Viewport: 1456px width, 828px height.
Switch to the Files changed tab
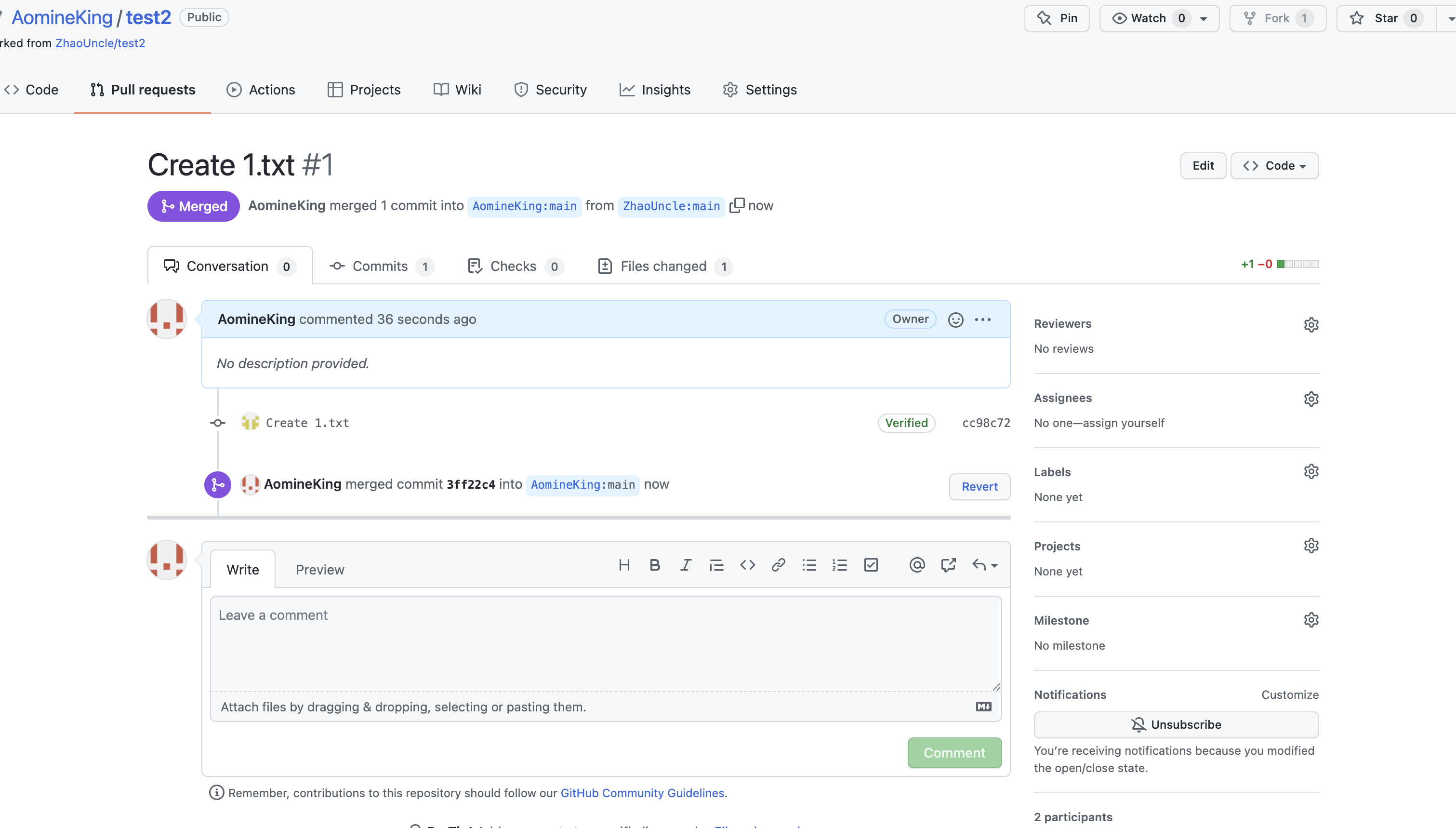point(664,266)
